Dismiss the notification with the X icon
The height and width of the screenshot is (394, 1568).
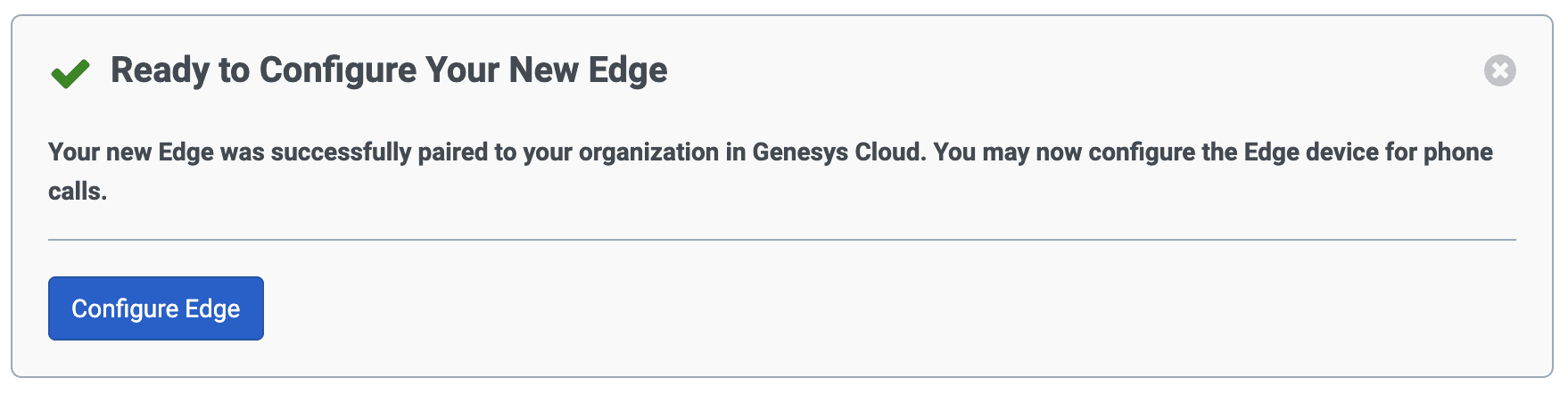1499,70
